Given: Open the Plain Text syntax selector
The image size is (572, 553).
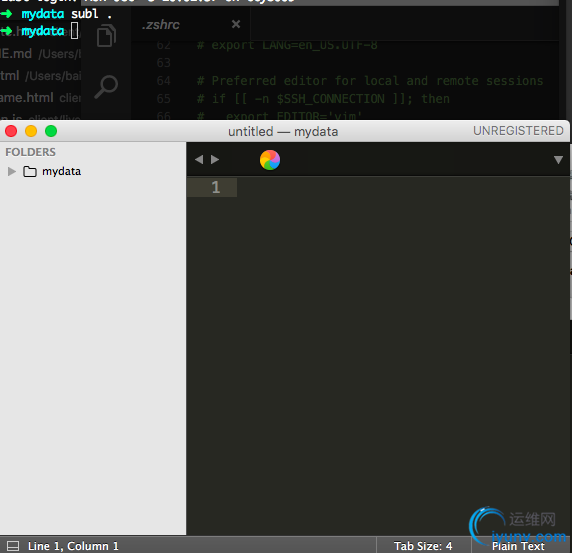Looking at the screenshot, I should tap(518, 546).
